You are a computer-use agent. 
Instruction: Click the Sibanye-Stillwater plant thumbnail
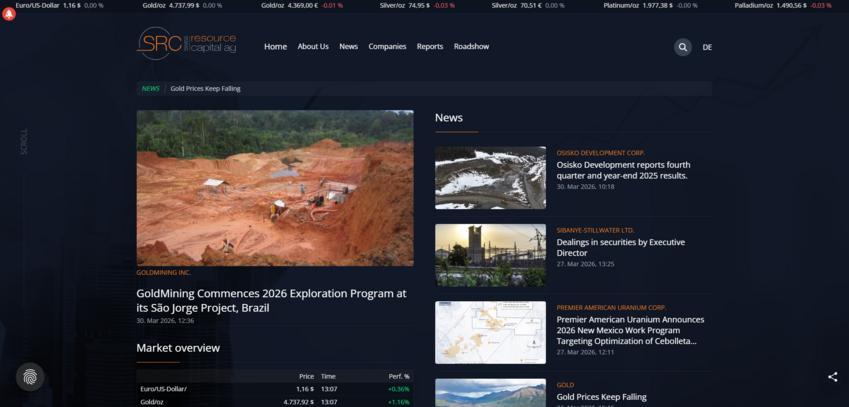click(490, 255)
